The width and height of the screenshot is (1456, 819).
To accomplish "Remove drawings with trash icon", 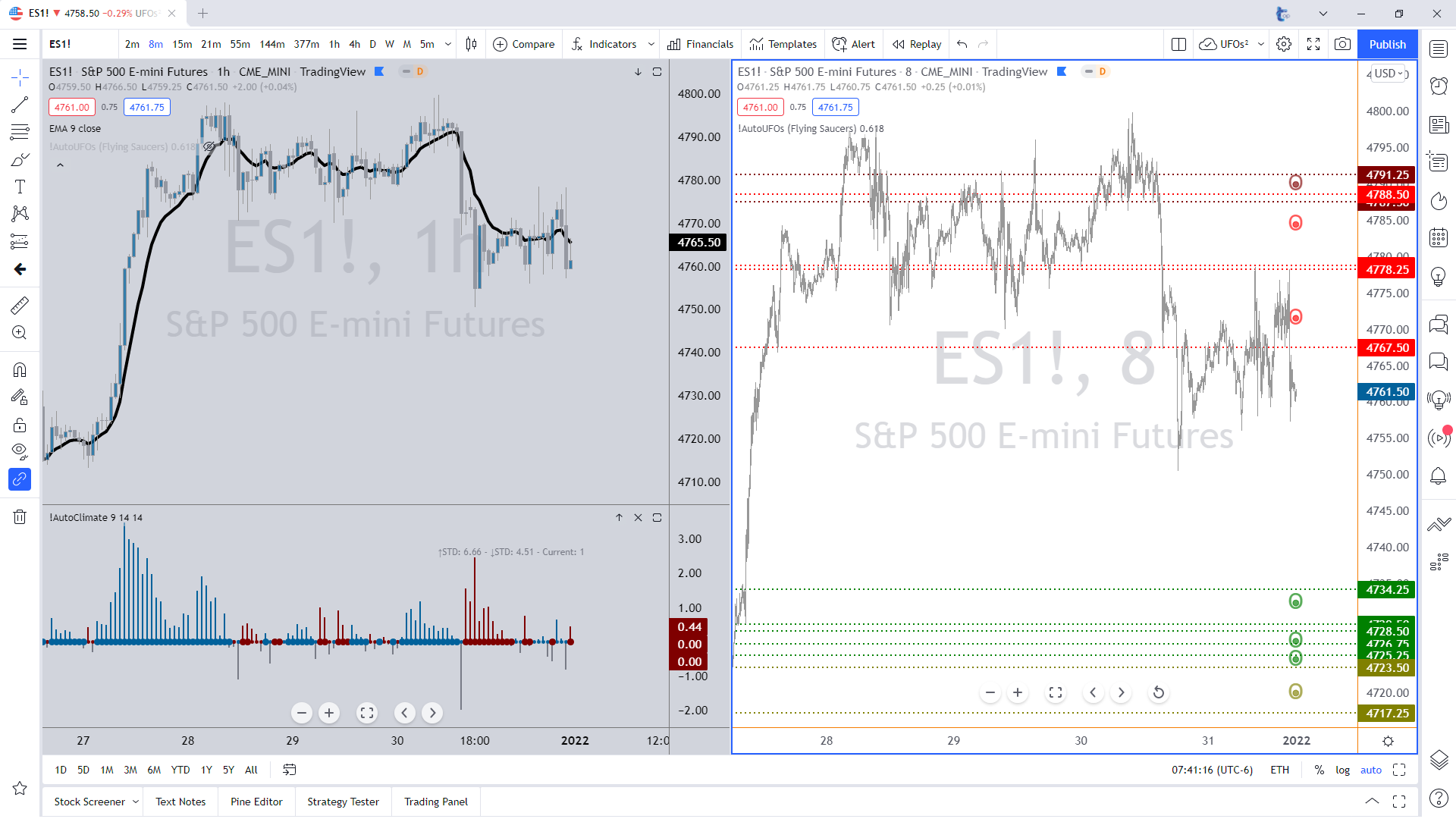I will pyautogui.click(x=20, y=516).
